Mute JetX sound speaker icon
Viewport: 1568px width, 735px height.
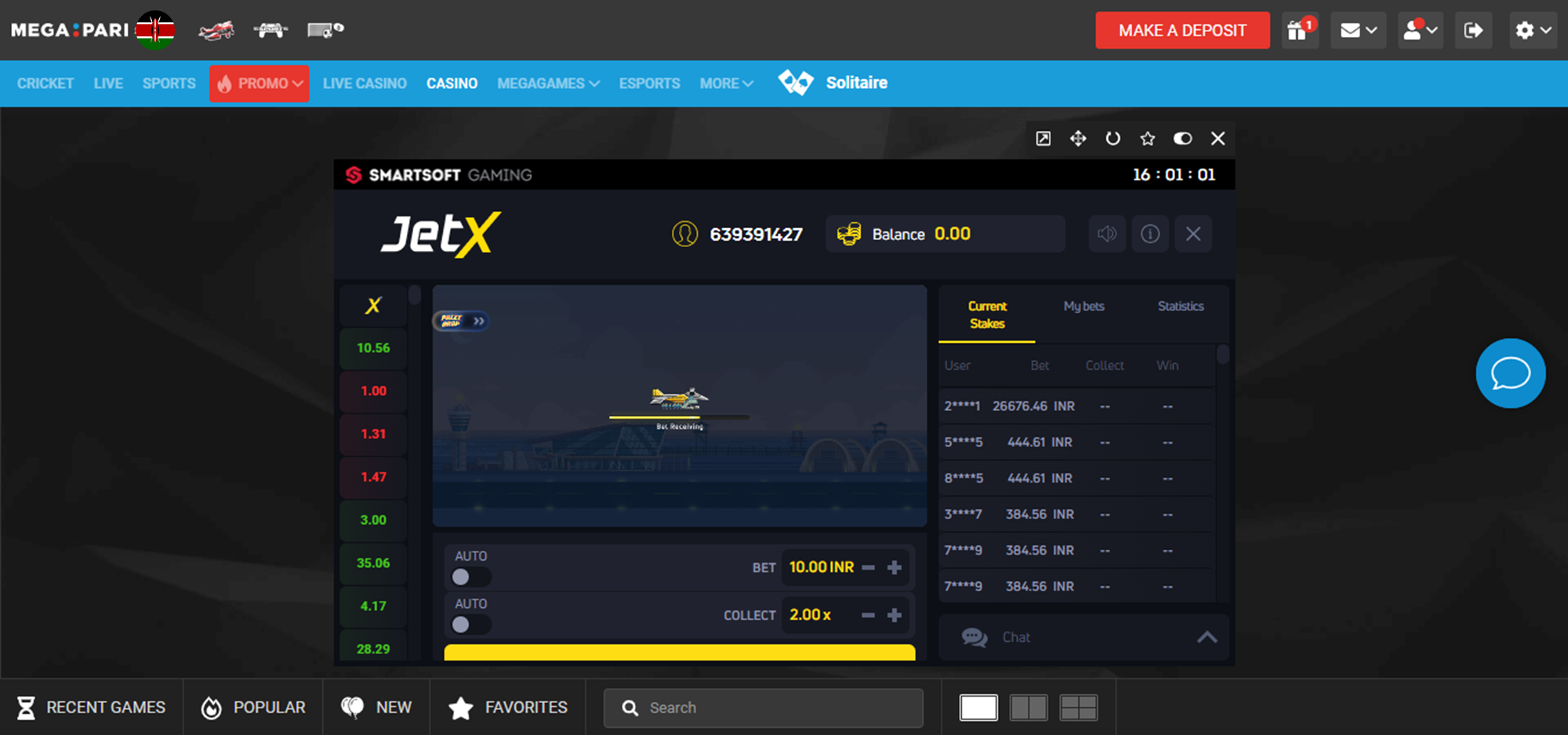pos(1107,234)
